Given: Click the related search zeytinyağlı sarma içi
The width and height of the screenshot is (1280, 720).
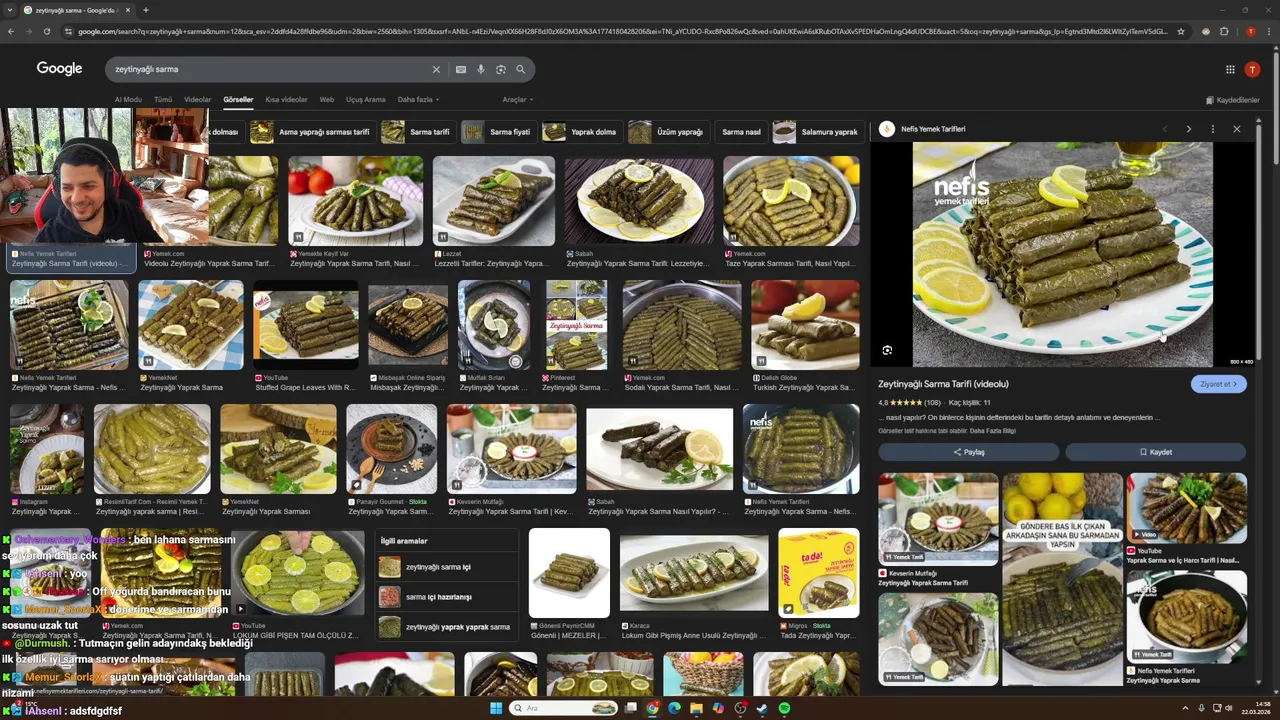Looking at the screenshot, I should pyautogui.click(x=445, y=567).
